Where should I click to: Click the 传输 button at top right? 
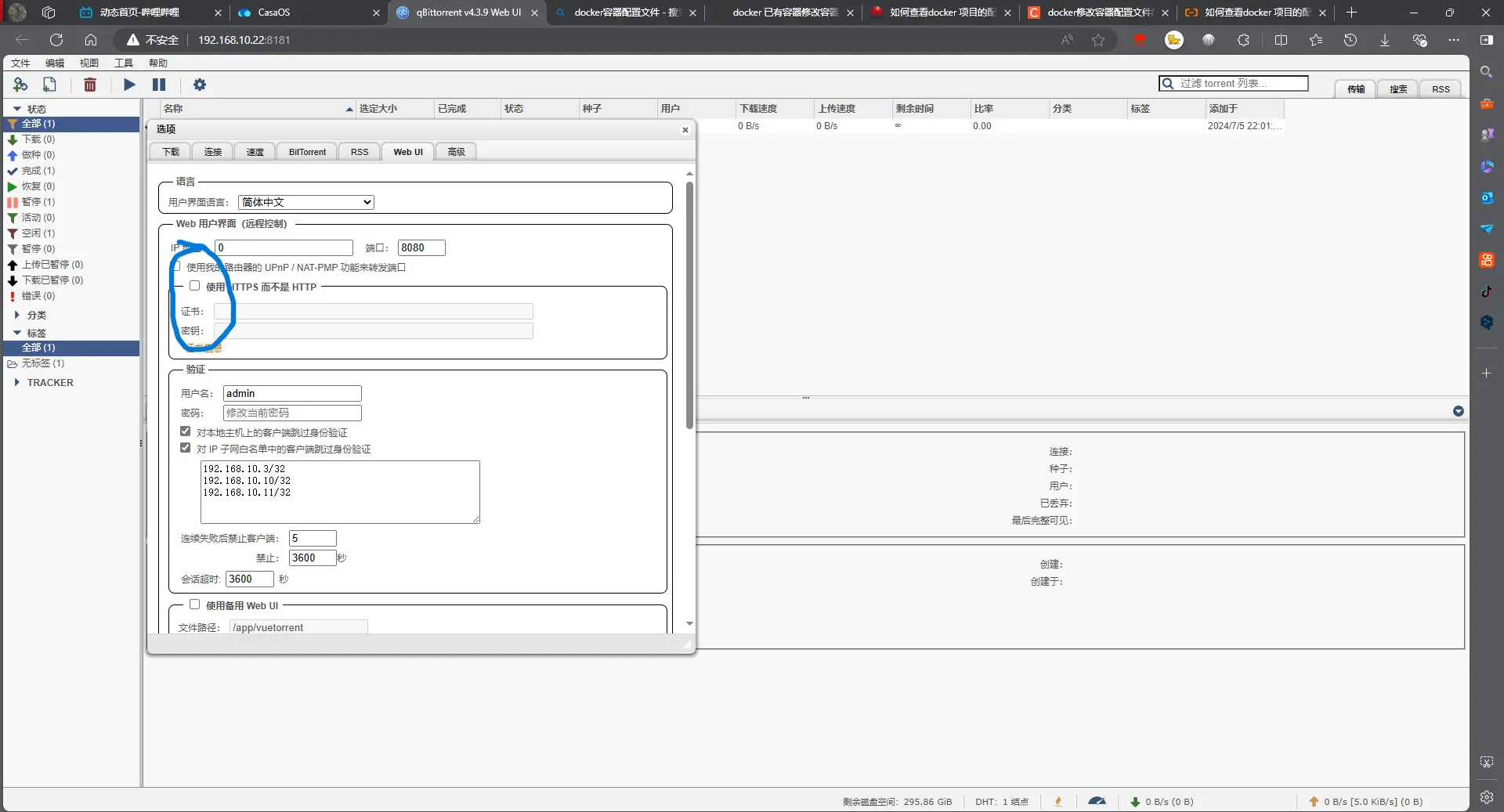(1356, 89)
